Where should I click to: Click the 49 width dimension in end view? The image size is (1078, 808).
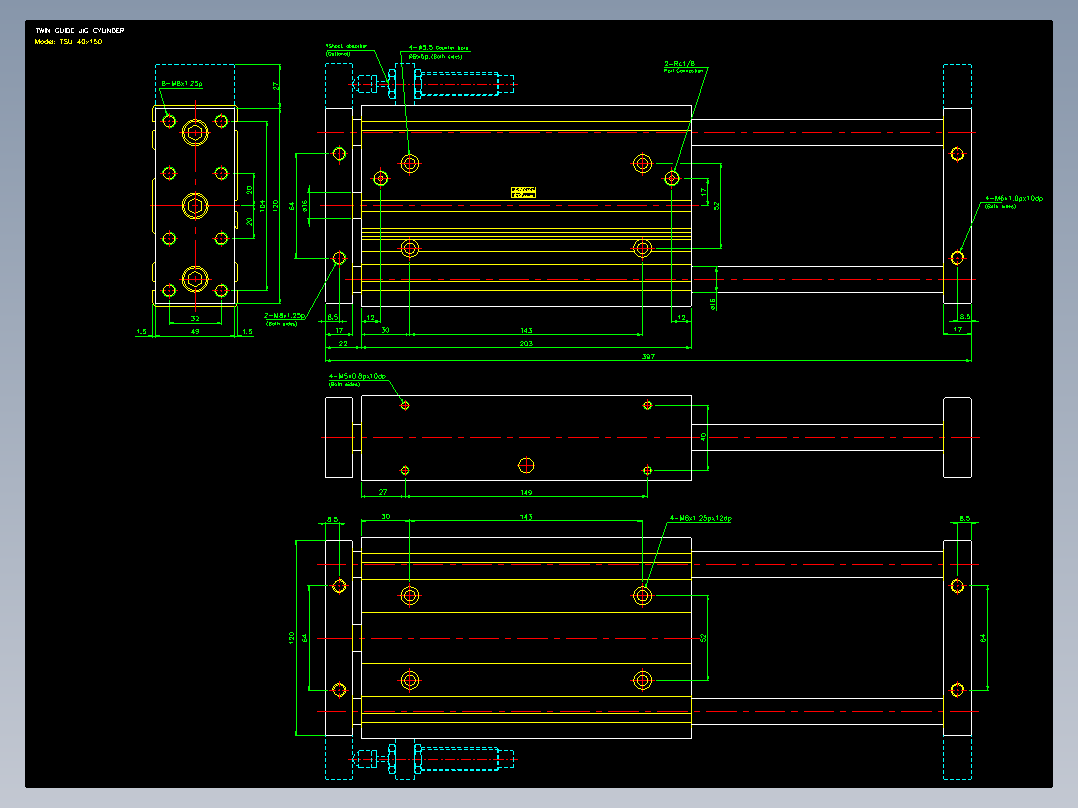pos(195,331)
